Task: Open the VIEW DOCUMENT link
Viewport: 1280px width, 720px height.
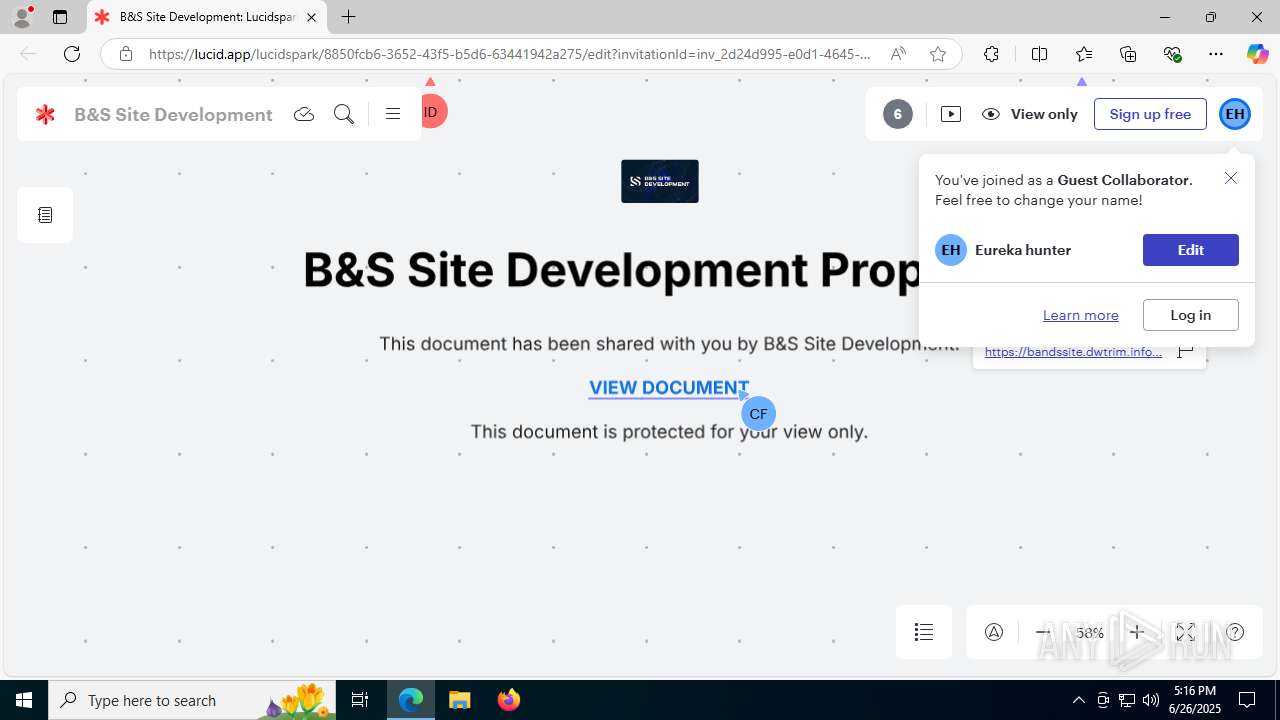Action: tap(668, 387)
